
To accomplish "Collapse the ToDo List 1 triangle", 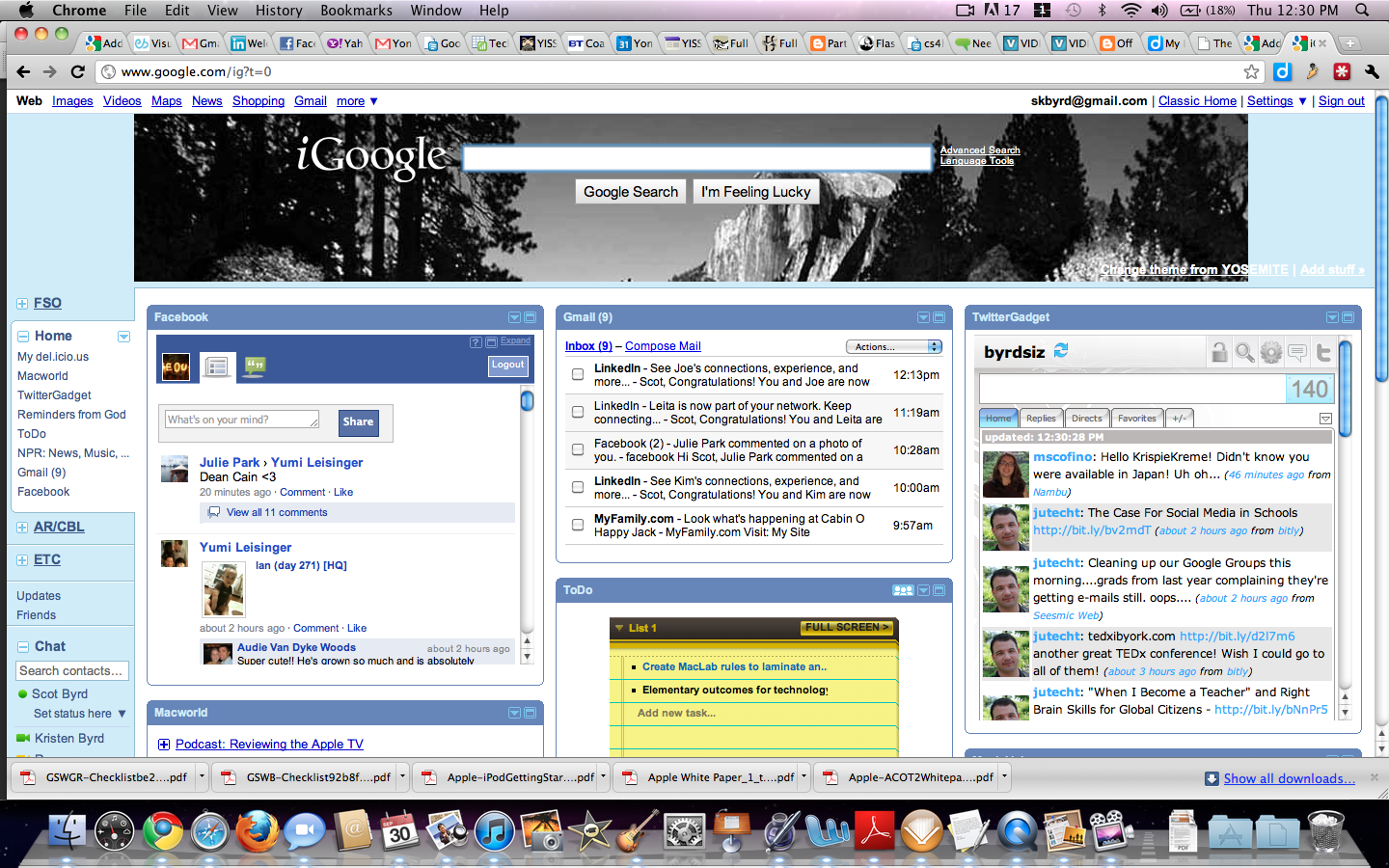I will (x=619, y=628).
